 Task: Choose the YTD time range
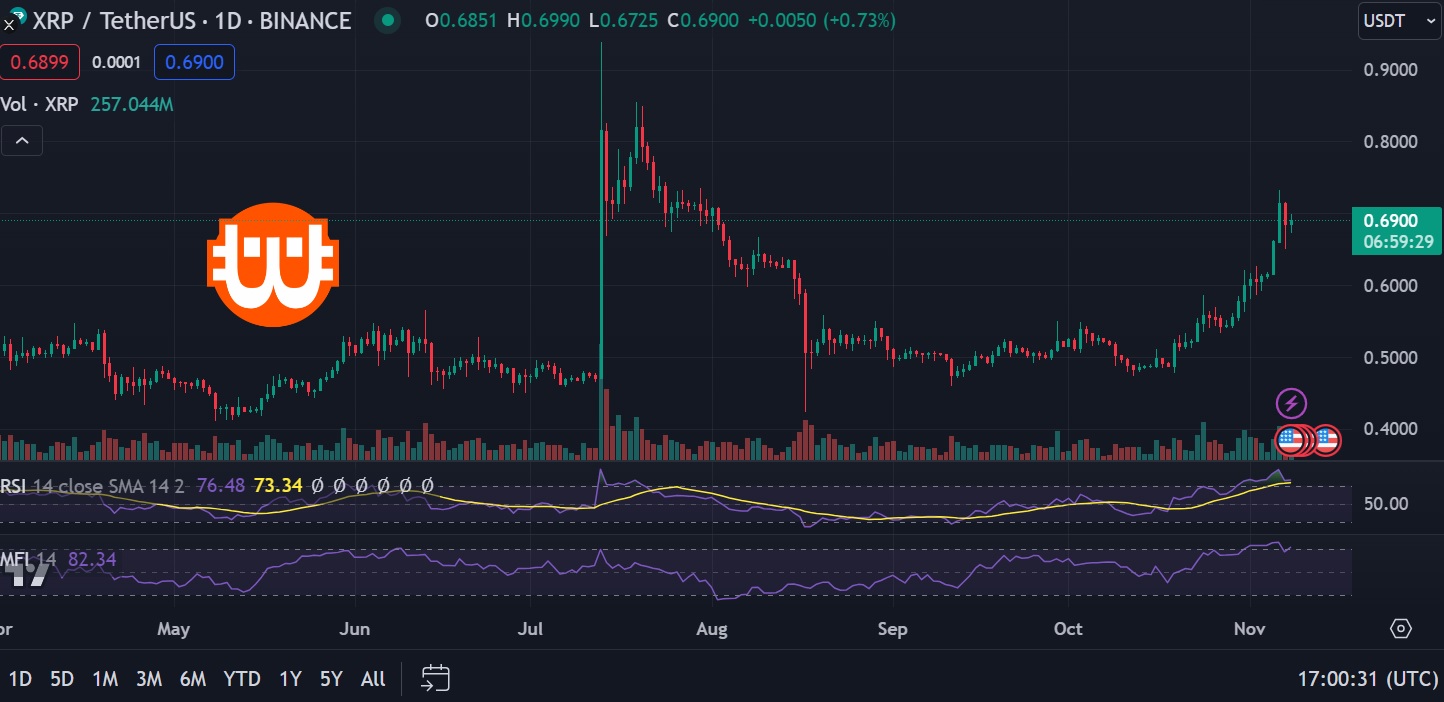coord(242,679)
